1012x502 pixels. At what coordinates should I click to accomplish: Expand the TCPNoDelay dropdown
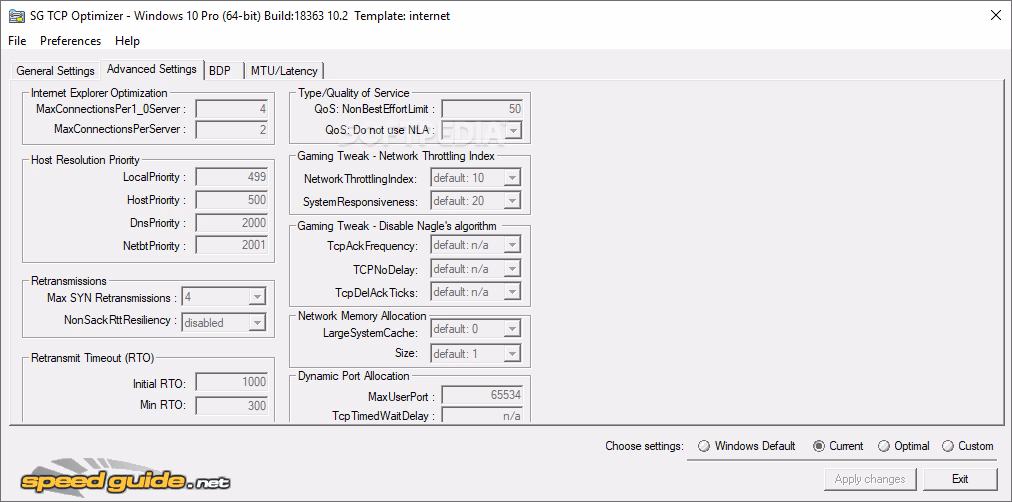point(476,268)
